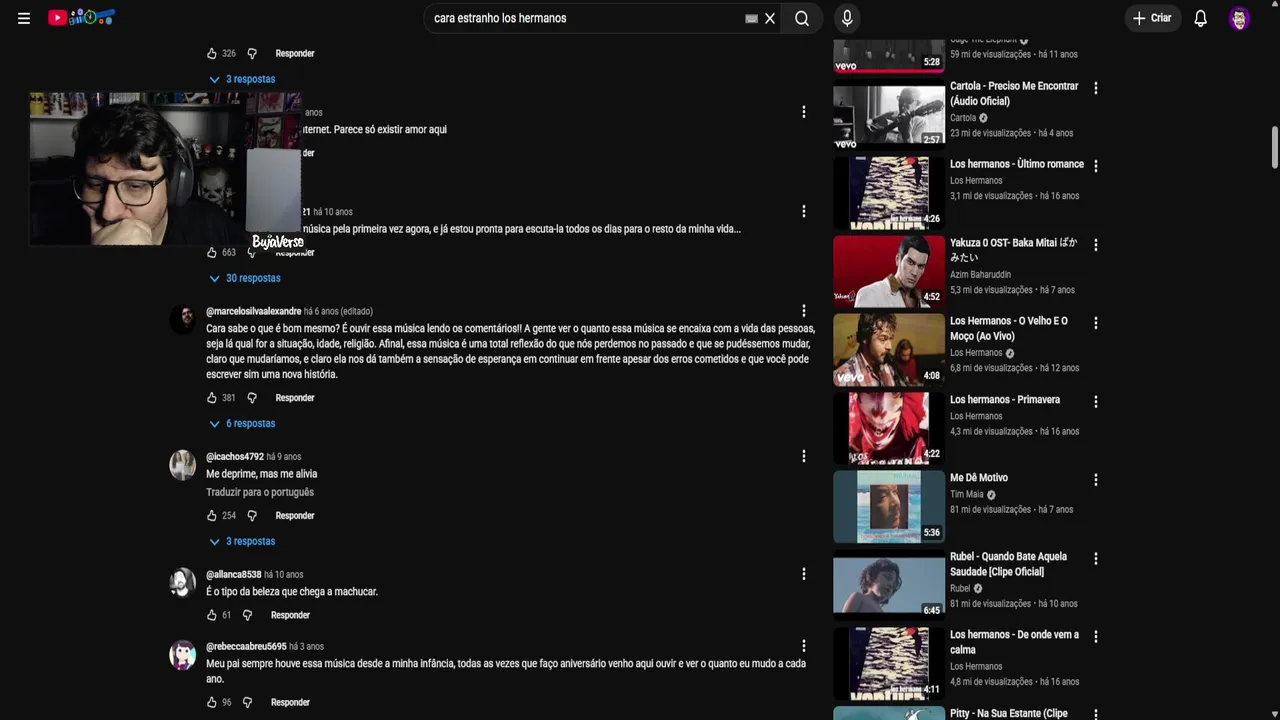The width and height of the screenshot is (1280, 720).
Task: Expand the 6 respostas thread
Action: point(242,423)
